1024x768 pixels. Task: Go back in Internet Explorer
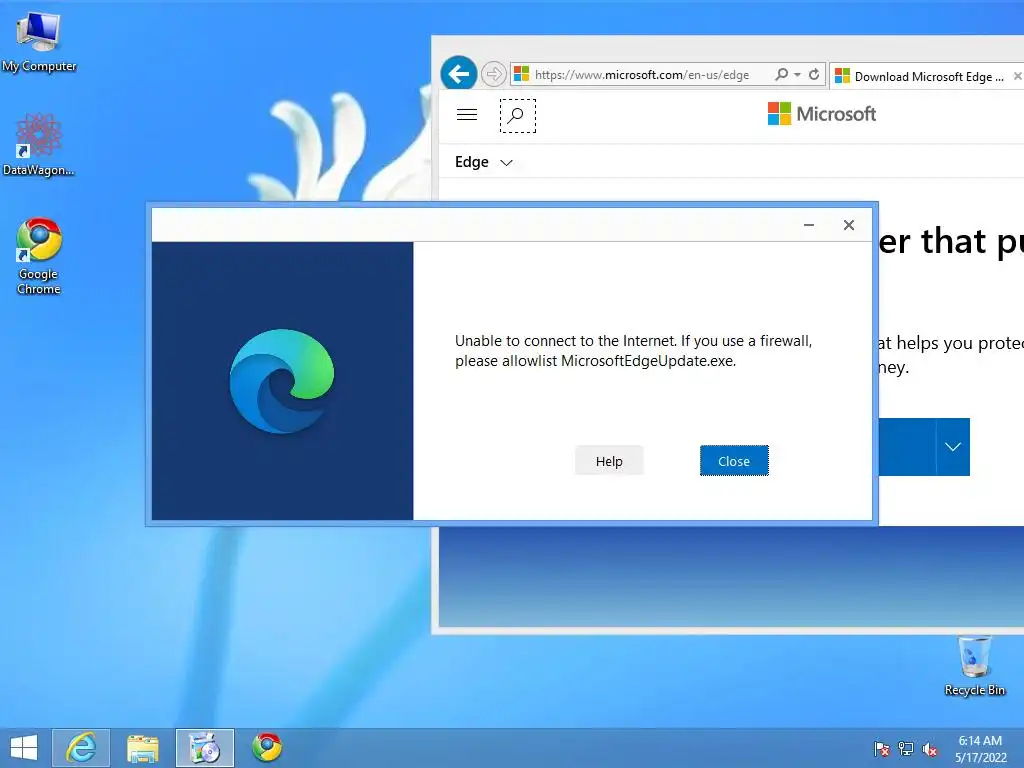pyautogui.click(x=458, y=74)
